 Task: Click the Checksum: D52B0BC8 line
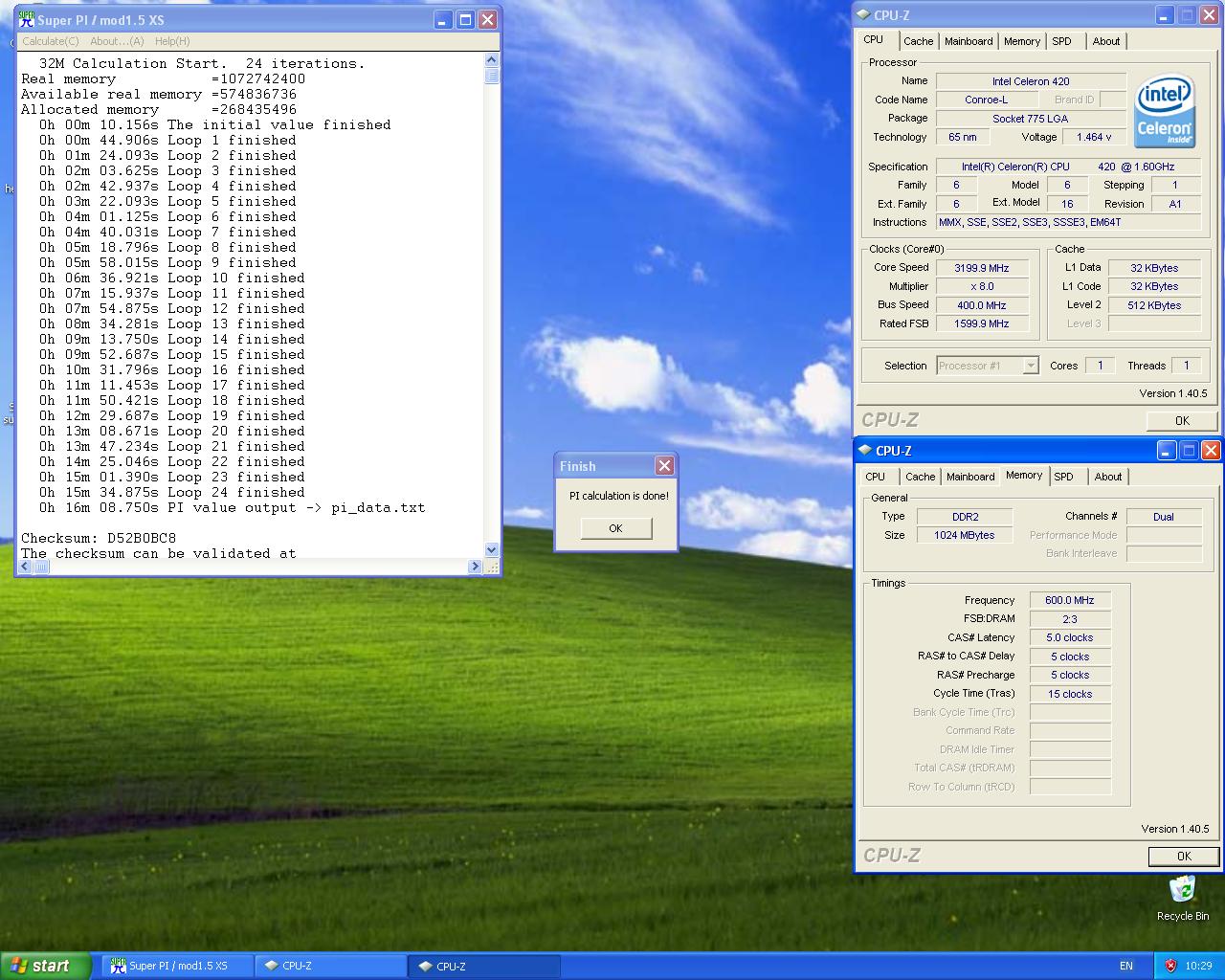tap(99, 538)
